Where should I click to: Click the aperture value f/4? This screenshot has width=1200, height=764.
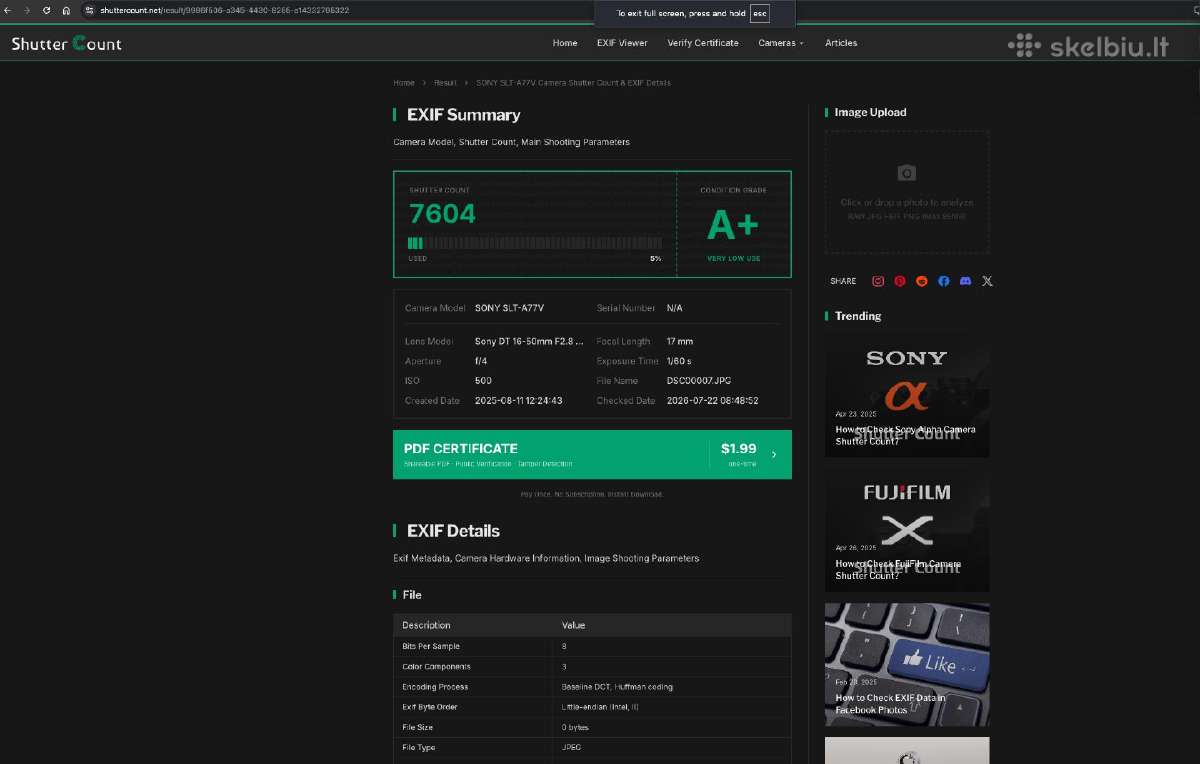click(481, 361)
